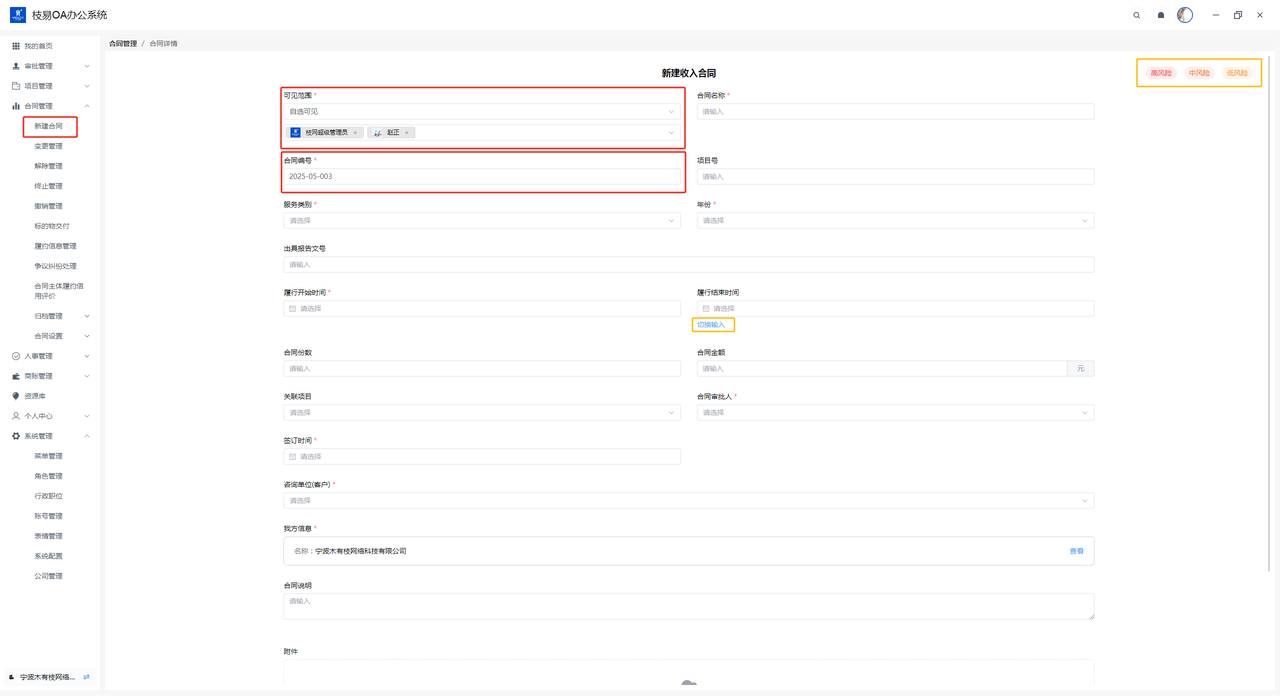This screenshot has height=696, width=1280.
Task: Click the 合同名称 input field
Action: [x=895, y=112]
